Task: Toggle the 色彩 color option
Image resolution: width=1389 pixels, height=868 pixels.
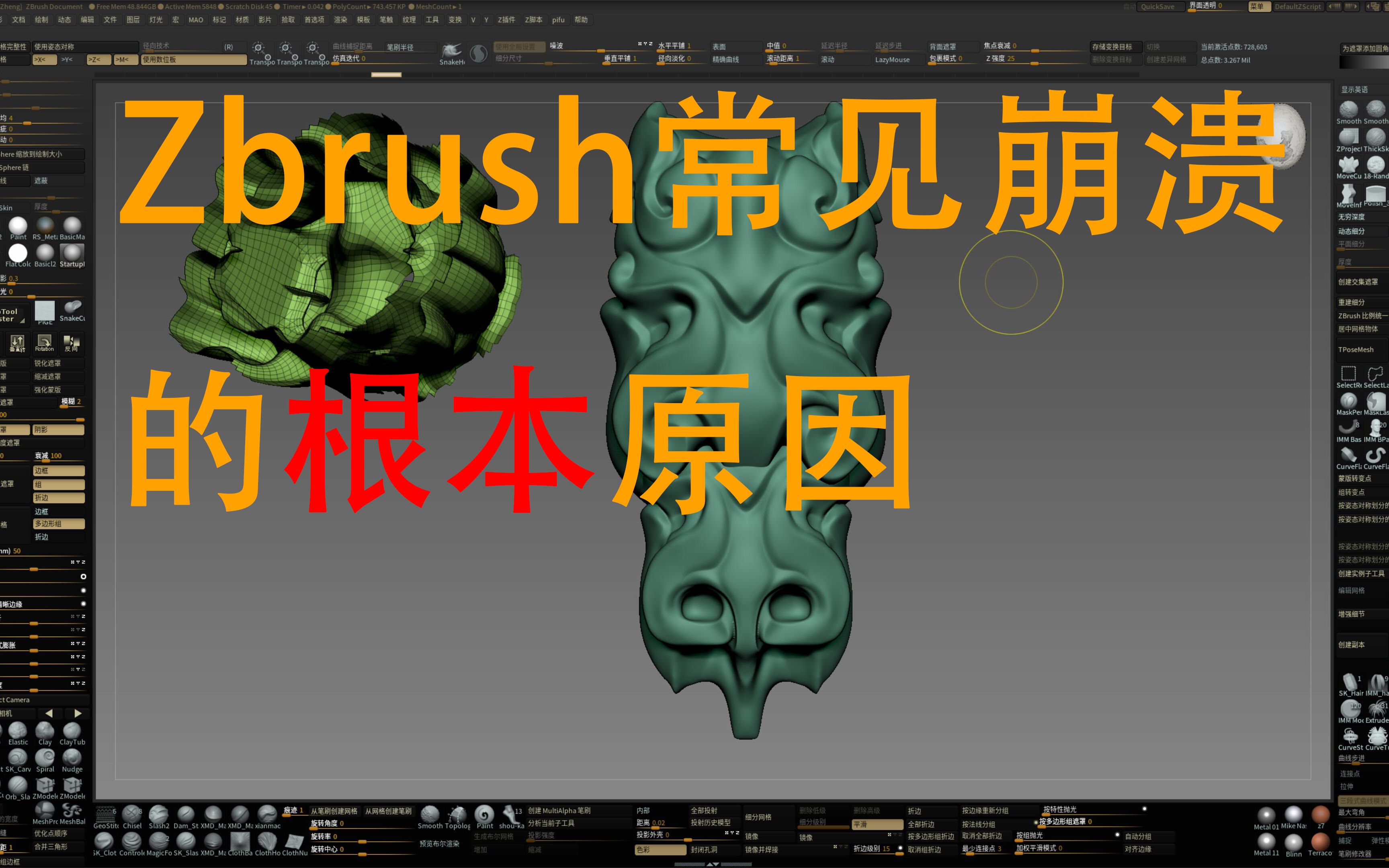Action: point(660,850)
